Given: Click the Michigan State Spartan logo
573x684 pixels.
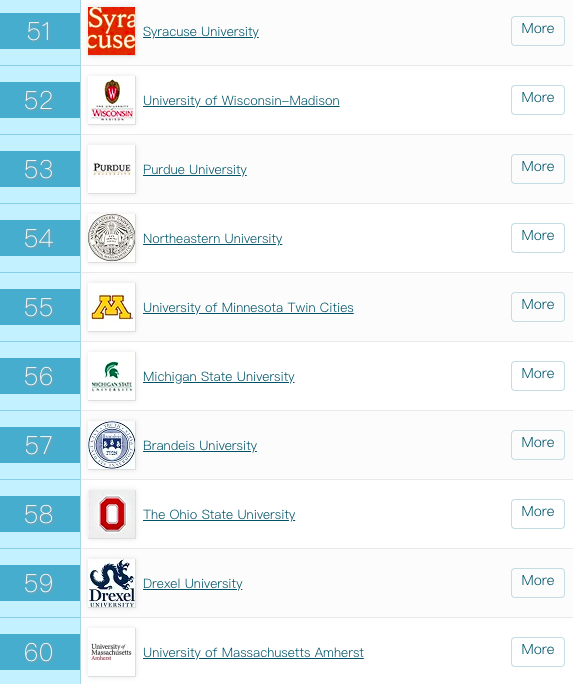Looking at the screenshot, I should point(112,376).
